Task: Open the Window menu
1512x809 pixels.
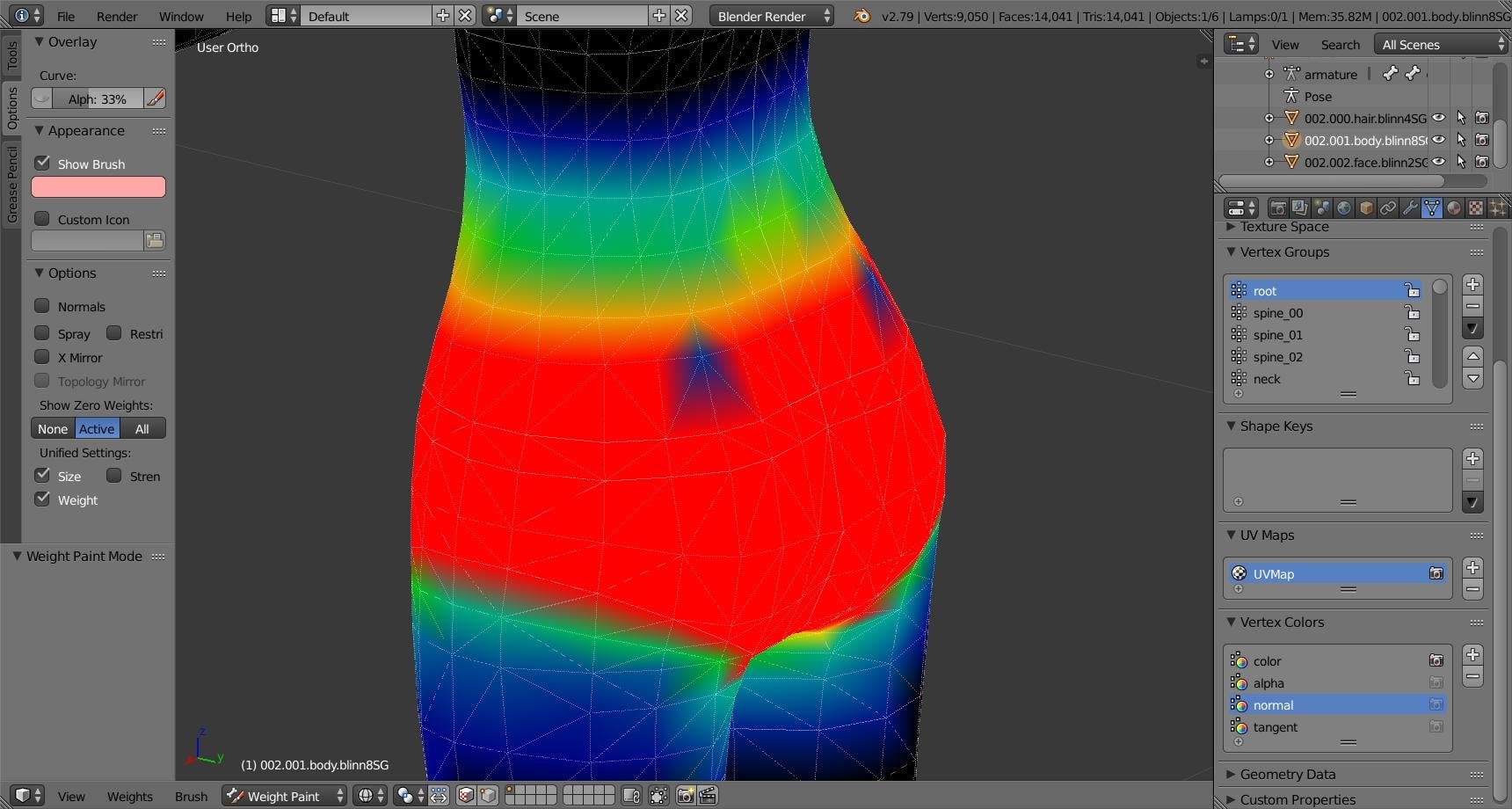Action: click(181, 16)
